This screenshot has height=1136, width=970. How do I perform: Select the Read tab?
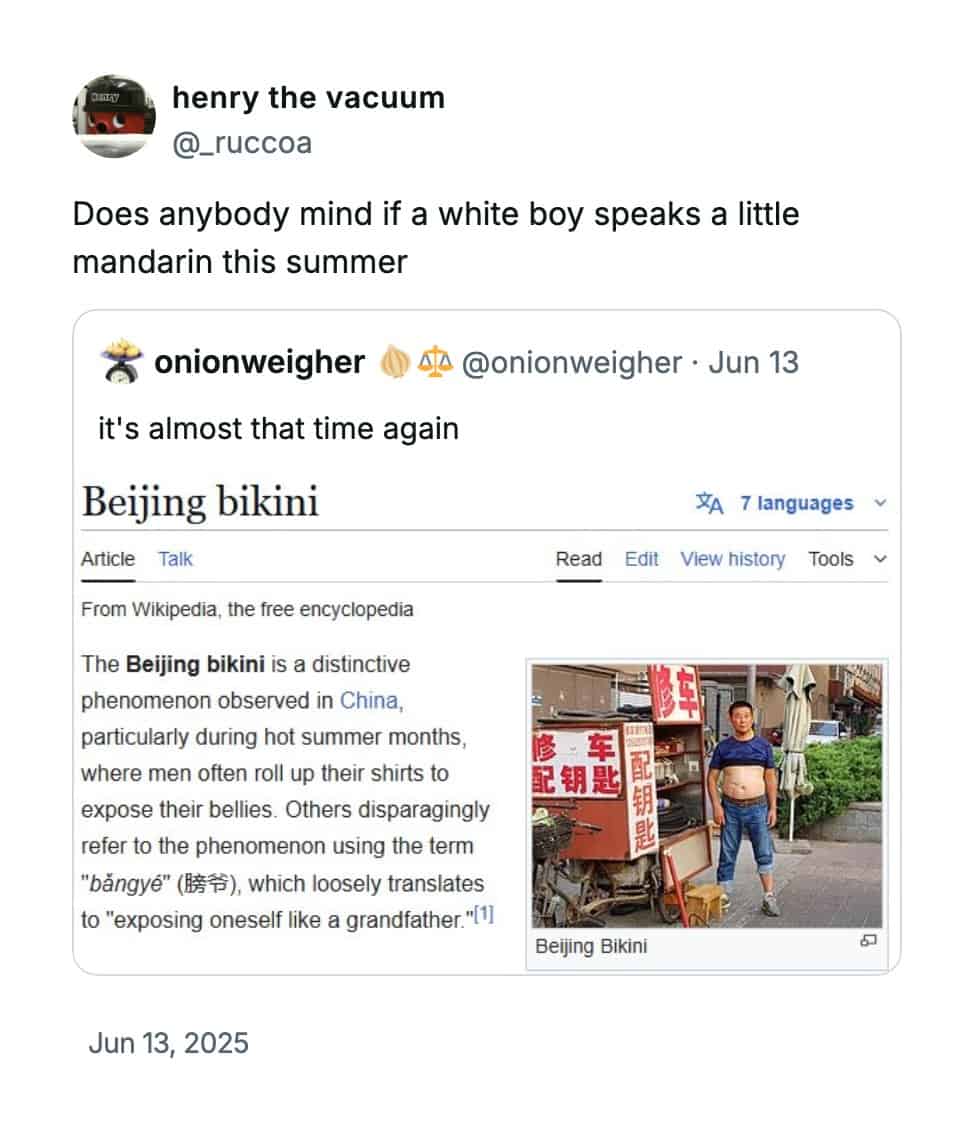579,559
